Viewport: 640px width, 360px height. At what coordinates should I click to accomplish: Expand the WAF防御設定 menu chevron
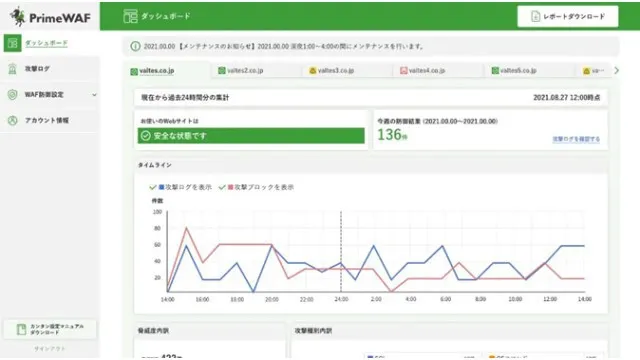(x=94, y=95)
